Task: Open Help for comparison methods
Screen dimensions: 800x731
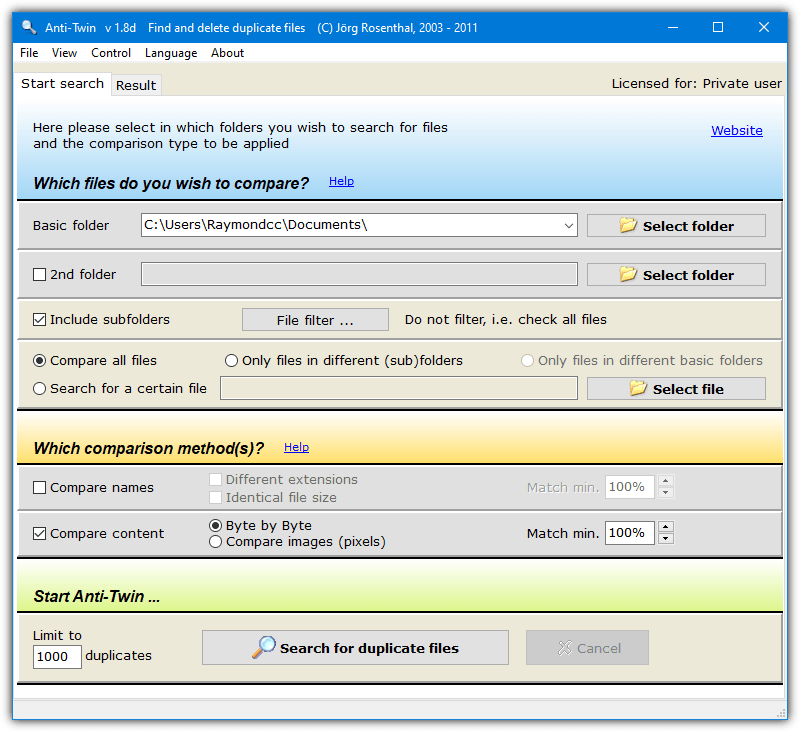Action: click(x=296, y=447)
